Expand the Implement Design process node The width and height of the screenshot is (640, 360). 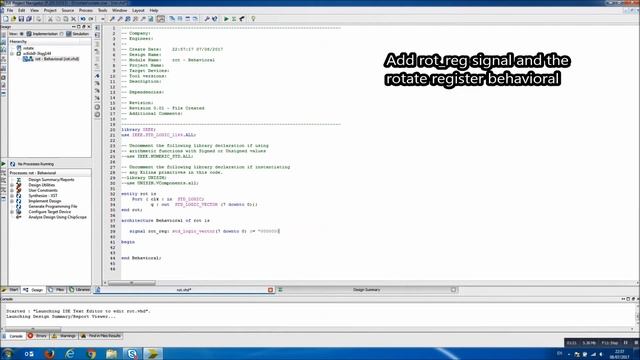[x=12, y=201]
